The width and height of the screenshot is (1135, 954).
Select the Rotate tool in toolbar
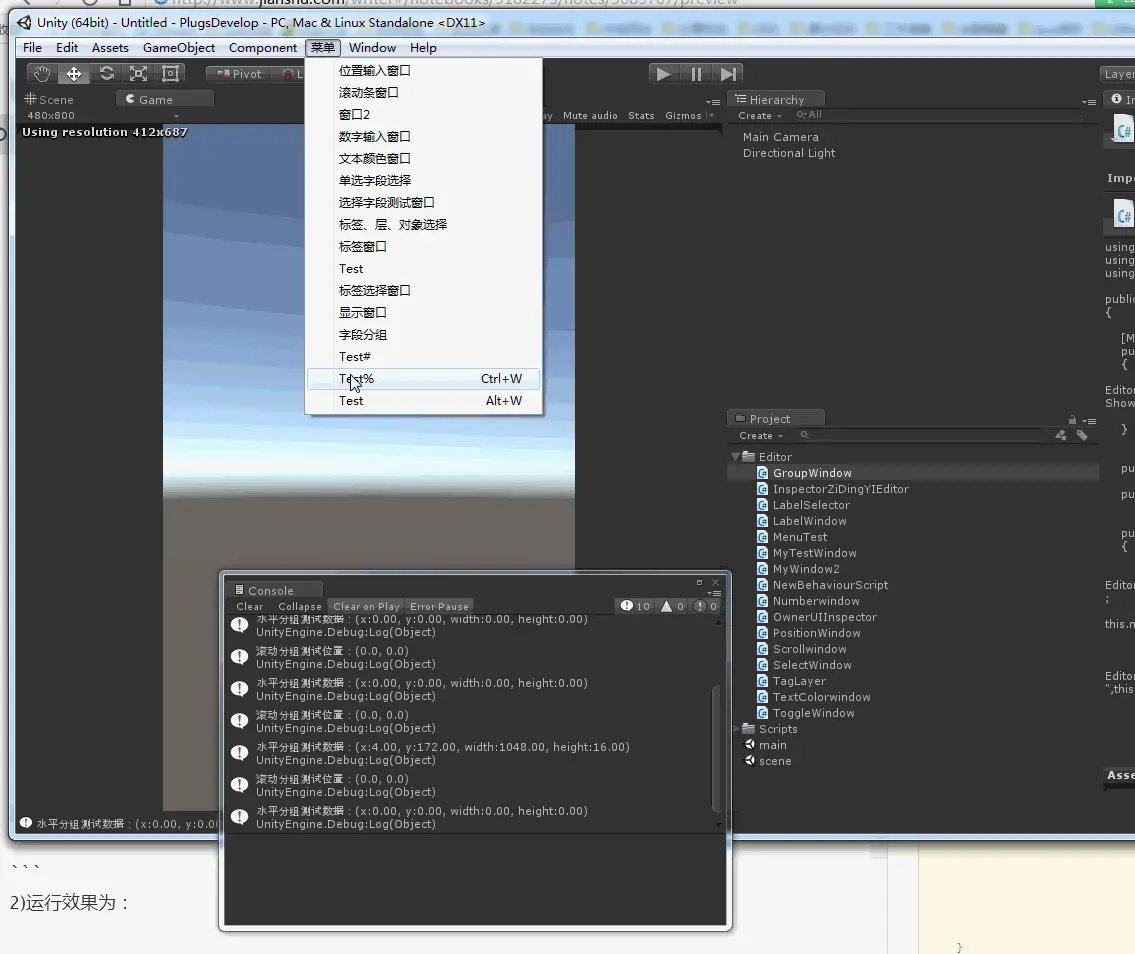coord(106,74)
